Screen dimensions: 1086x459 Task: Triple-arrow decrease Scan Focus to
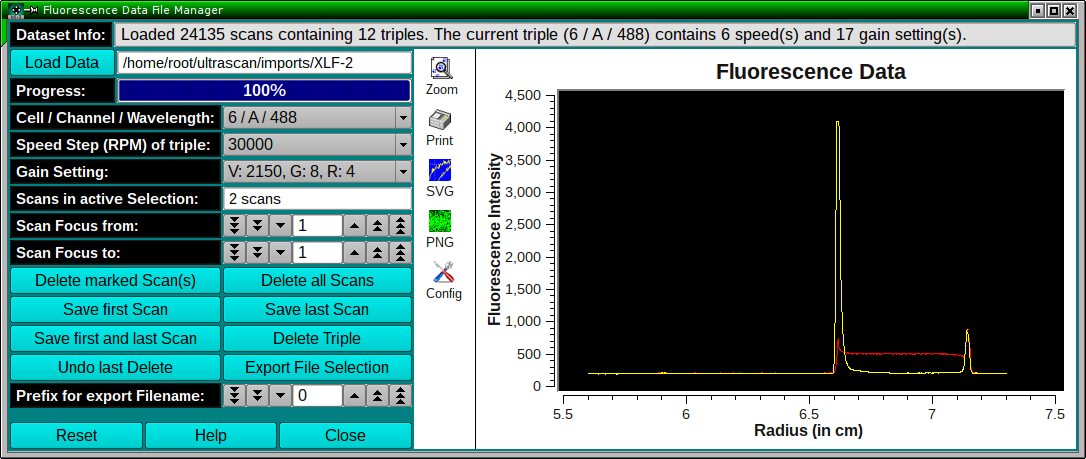235,253
